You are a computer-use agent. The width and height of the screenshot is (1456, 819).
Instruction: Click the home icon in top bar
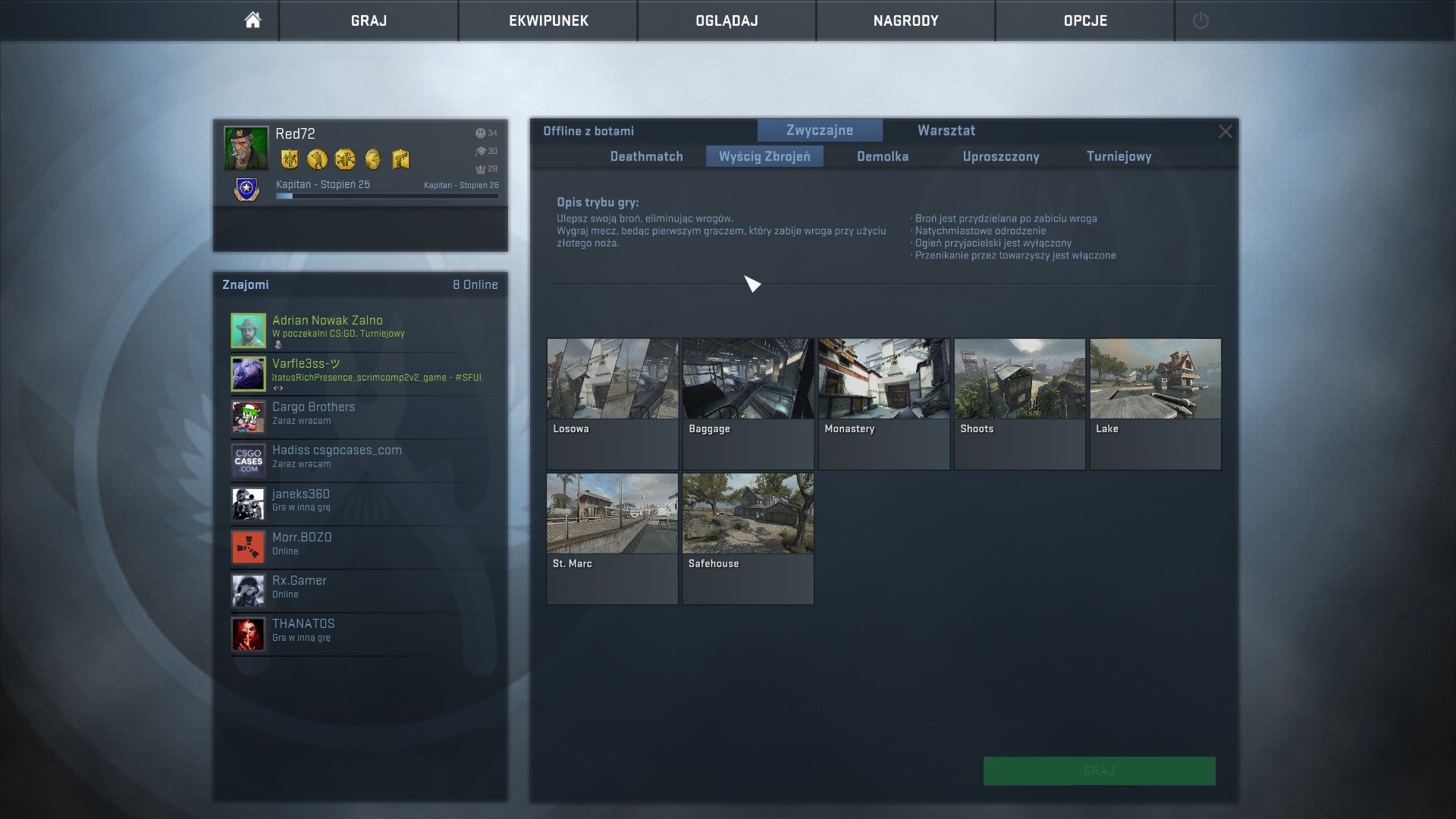coord(253,20)
